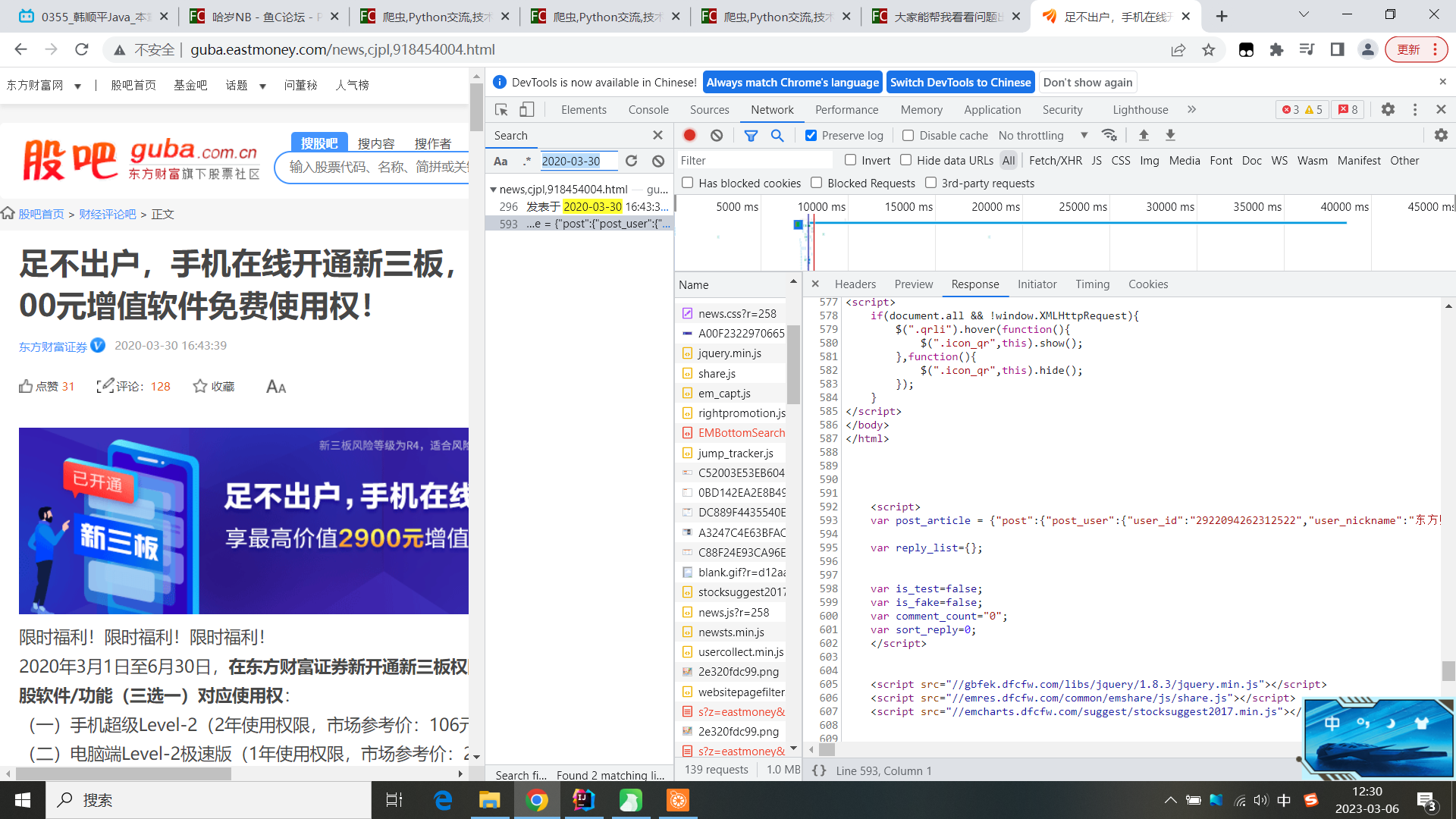Screen dimensions: 1456x819
Task: Reload the page
Action: [82, 49]
